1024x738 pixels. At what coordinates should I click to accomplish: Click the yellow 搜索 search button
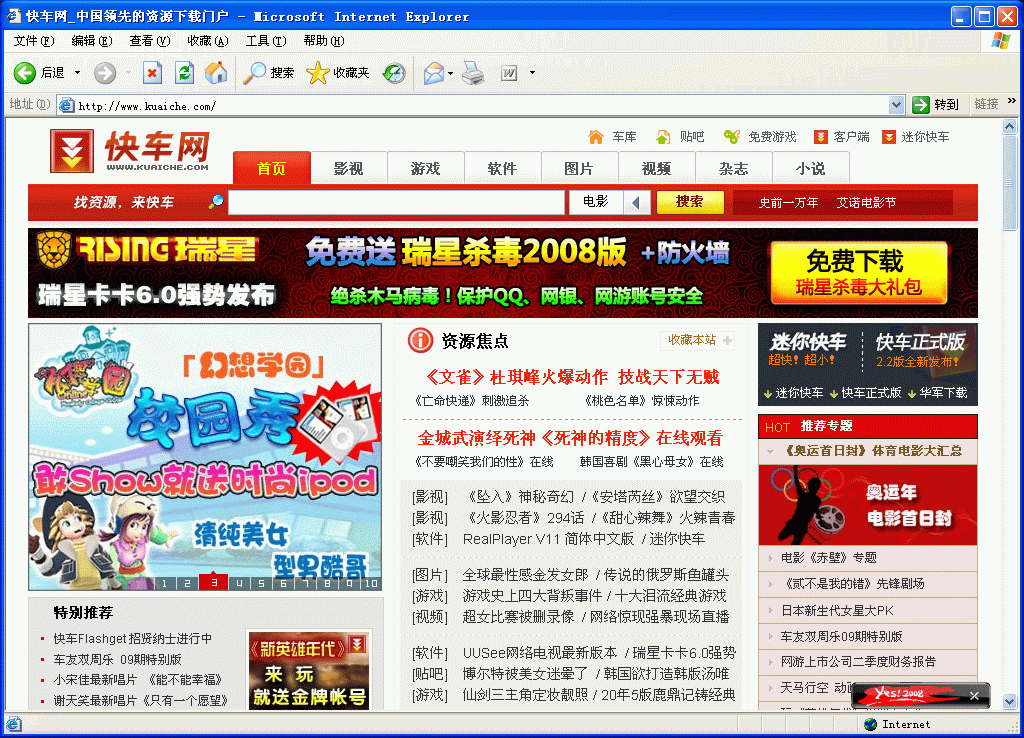pyautogui.click(x=690, y=202)
